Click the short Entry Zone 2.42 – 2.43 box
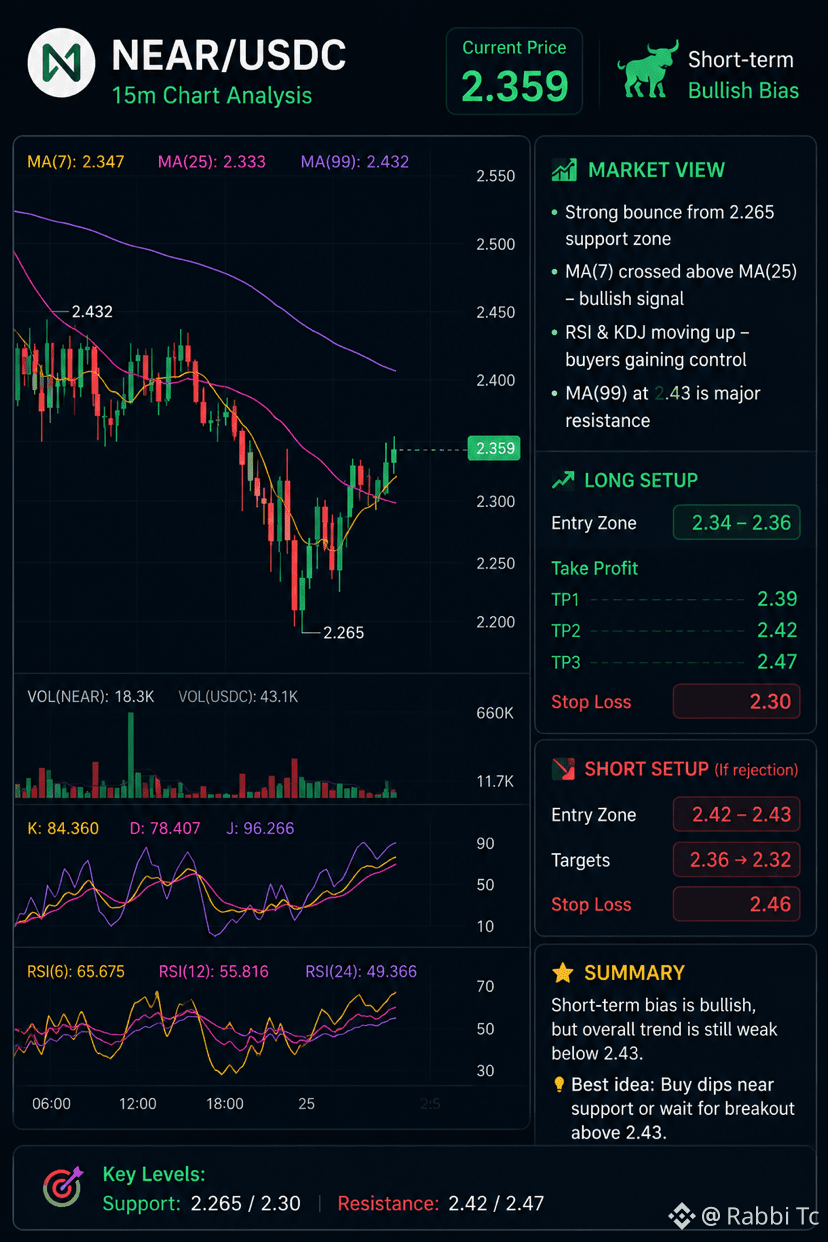The image size is (828, 1242). tap(737, 814)
